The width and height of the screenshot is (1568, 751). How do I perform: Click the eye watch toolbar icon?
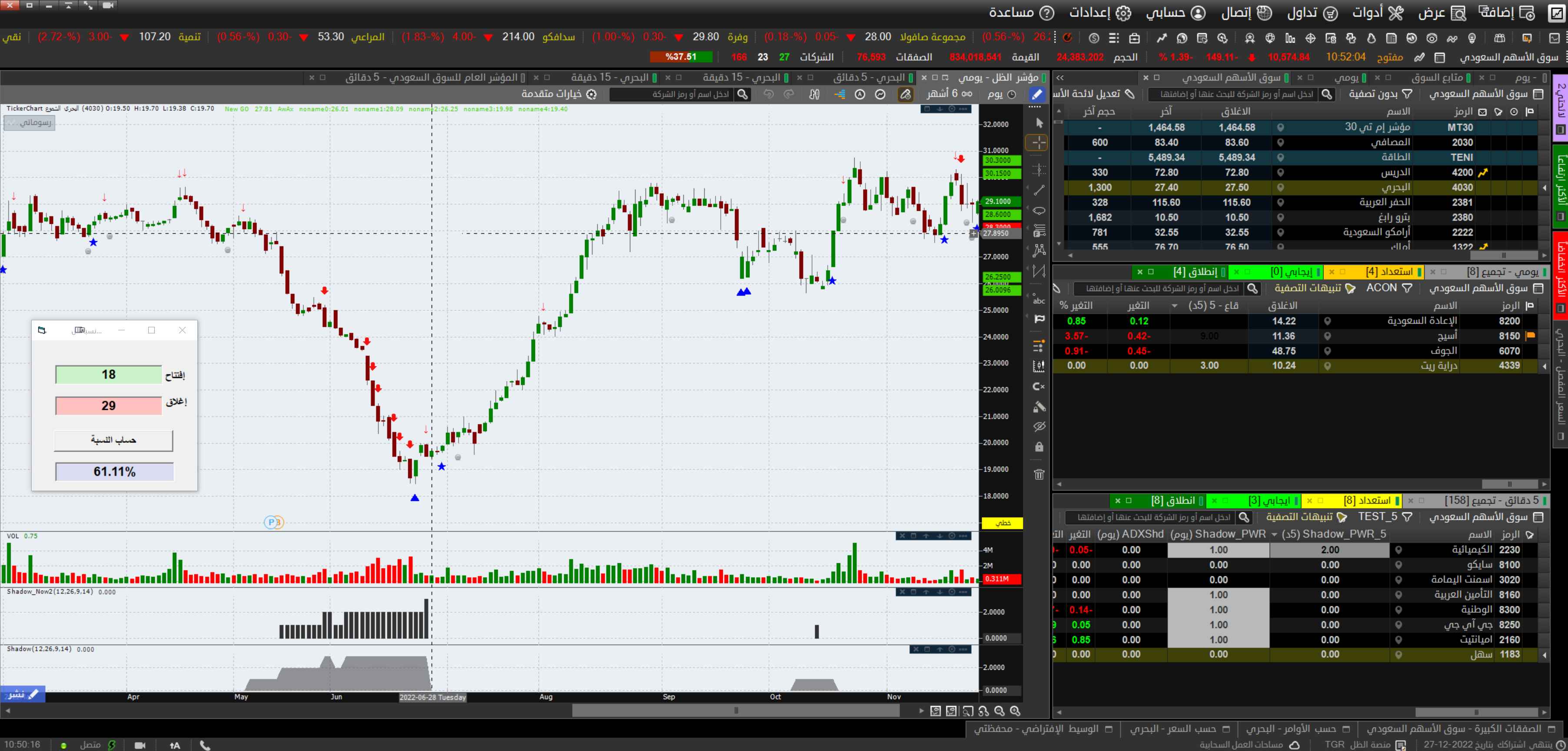click(1431, 38)
